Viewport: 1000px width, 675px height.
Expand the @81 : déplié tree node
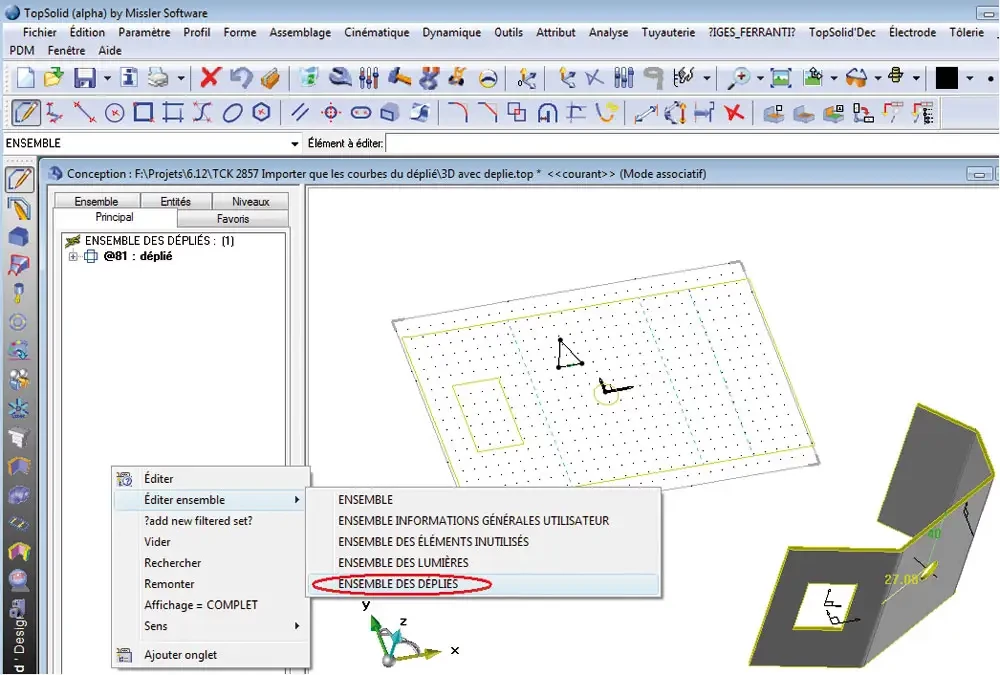[x=73, y=256]
